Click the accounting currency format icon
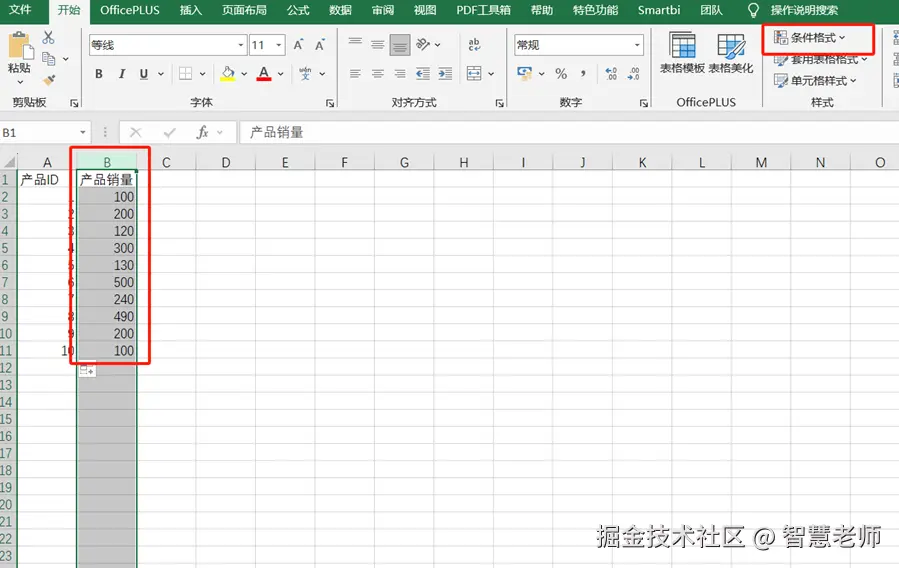This screenshot has width=899, height=568. pos(524,73)
